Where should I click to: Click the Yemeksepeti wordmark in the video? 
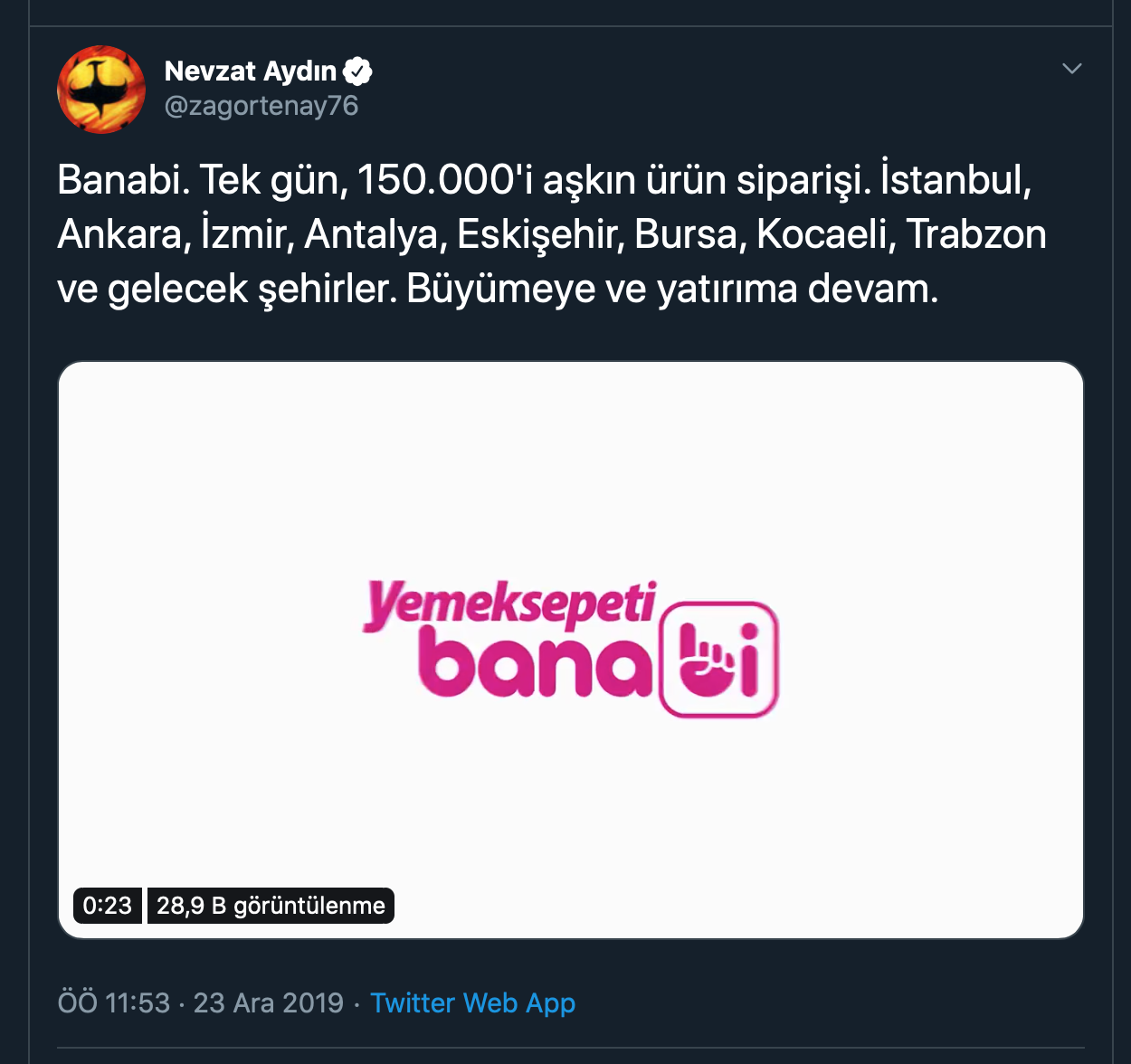point(509,605)
